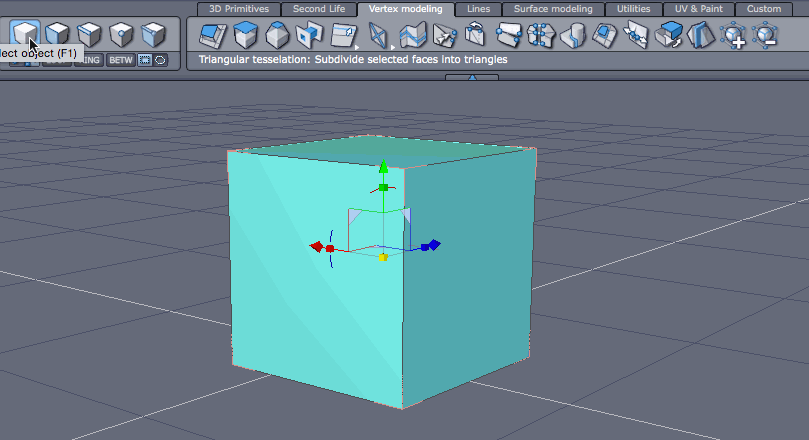
Task: Select the Thickness tool
Action: coord(701,35)
